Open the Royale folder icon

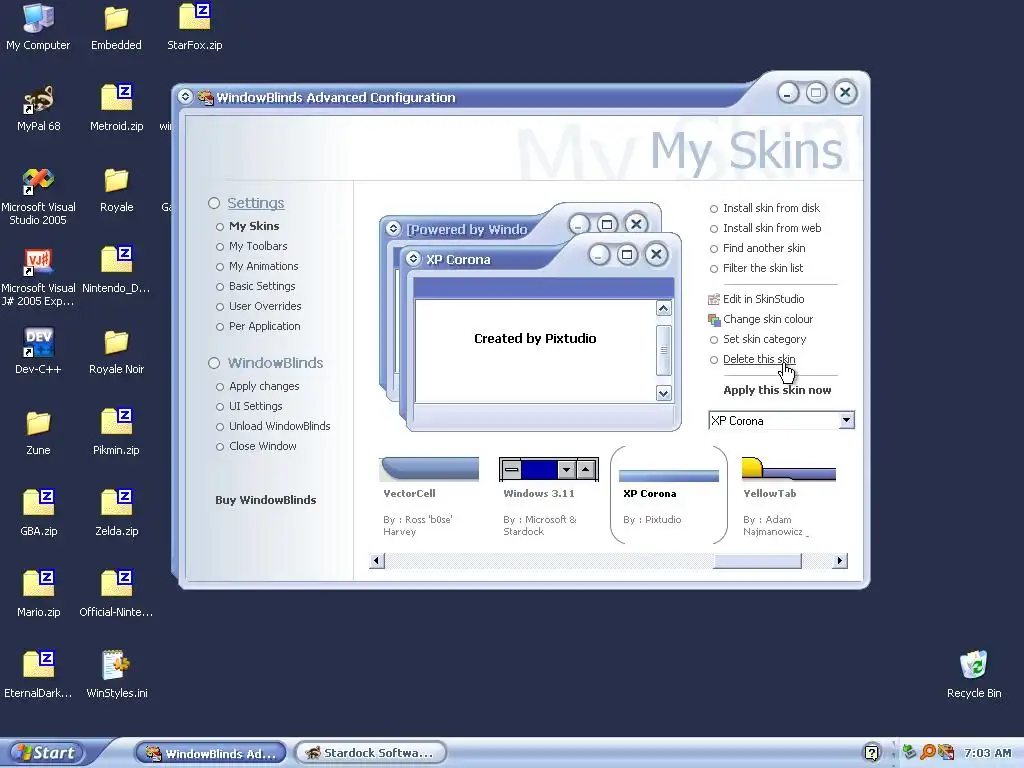click(116, 189)
